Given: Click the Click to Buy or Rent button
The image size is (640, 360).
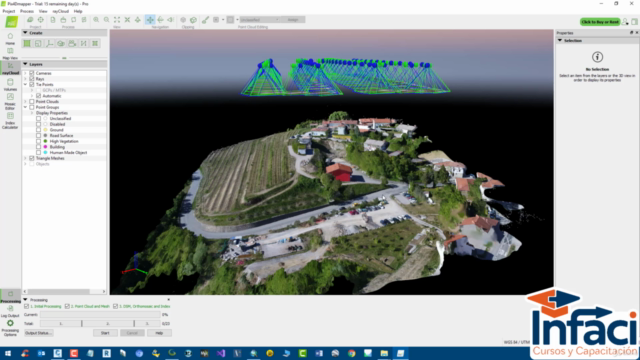Looking at the screenshot, I should coord(600,22).
